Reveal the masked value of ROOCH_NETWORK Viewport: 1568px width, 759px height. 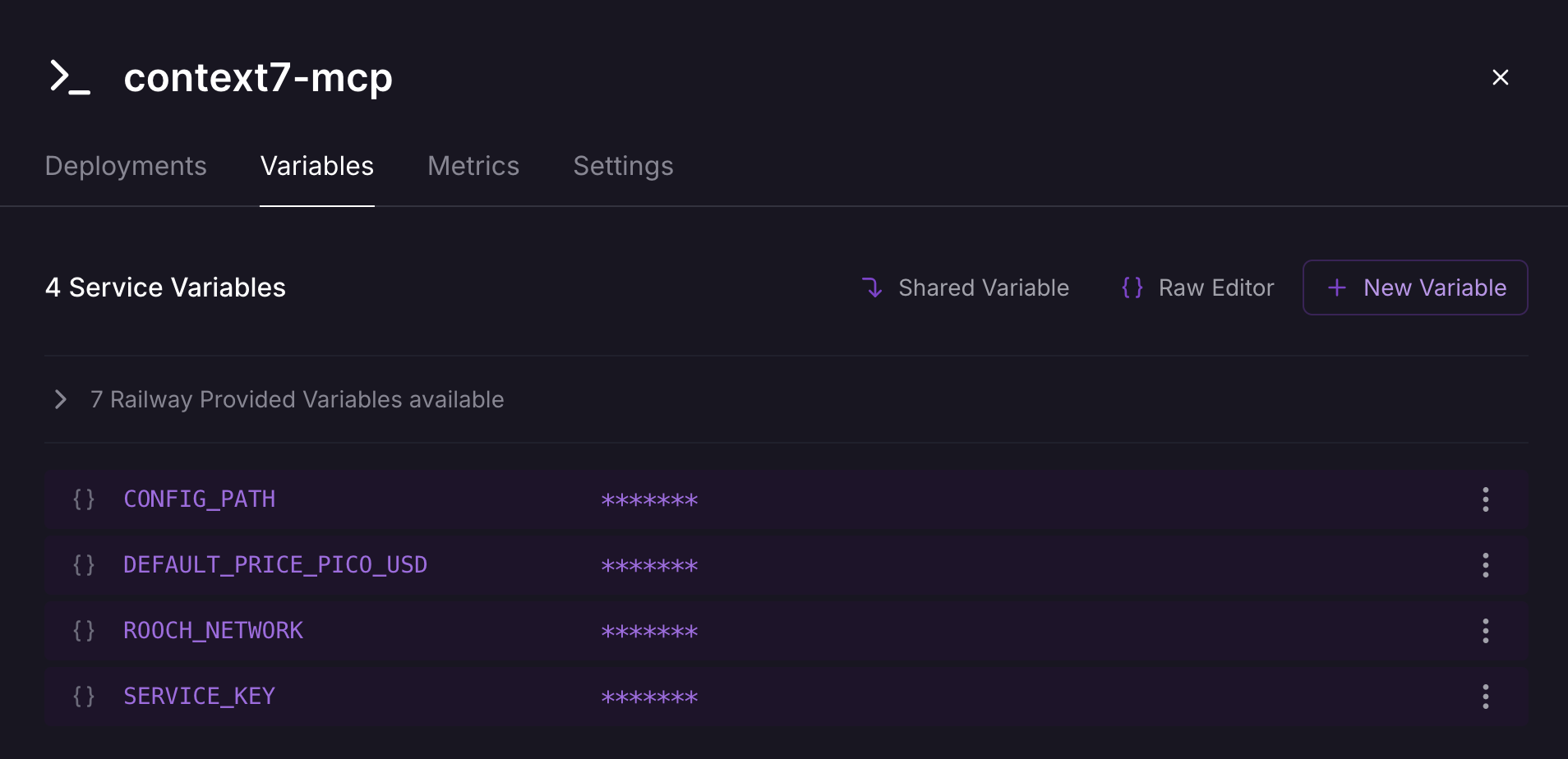click(649, 632)
